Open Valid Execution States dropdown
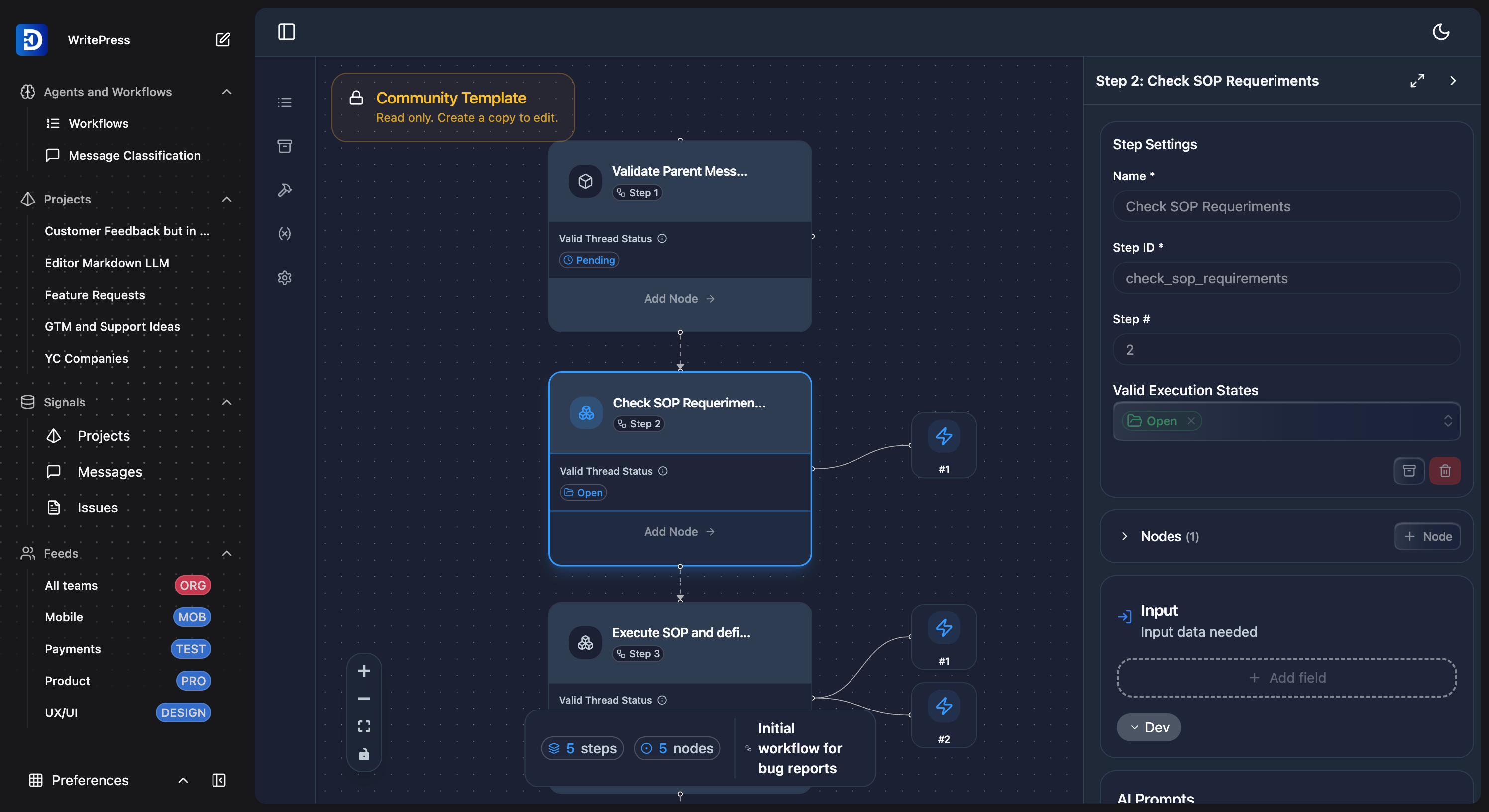The height and width of the screenshot is (812, 1489). [1447, 421]
